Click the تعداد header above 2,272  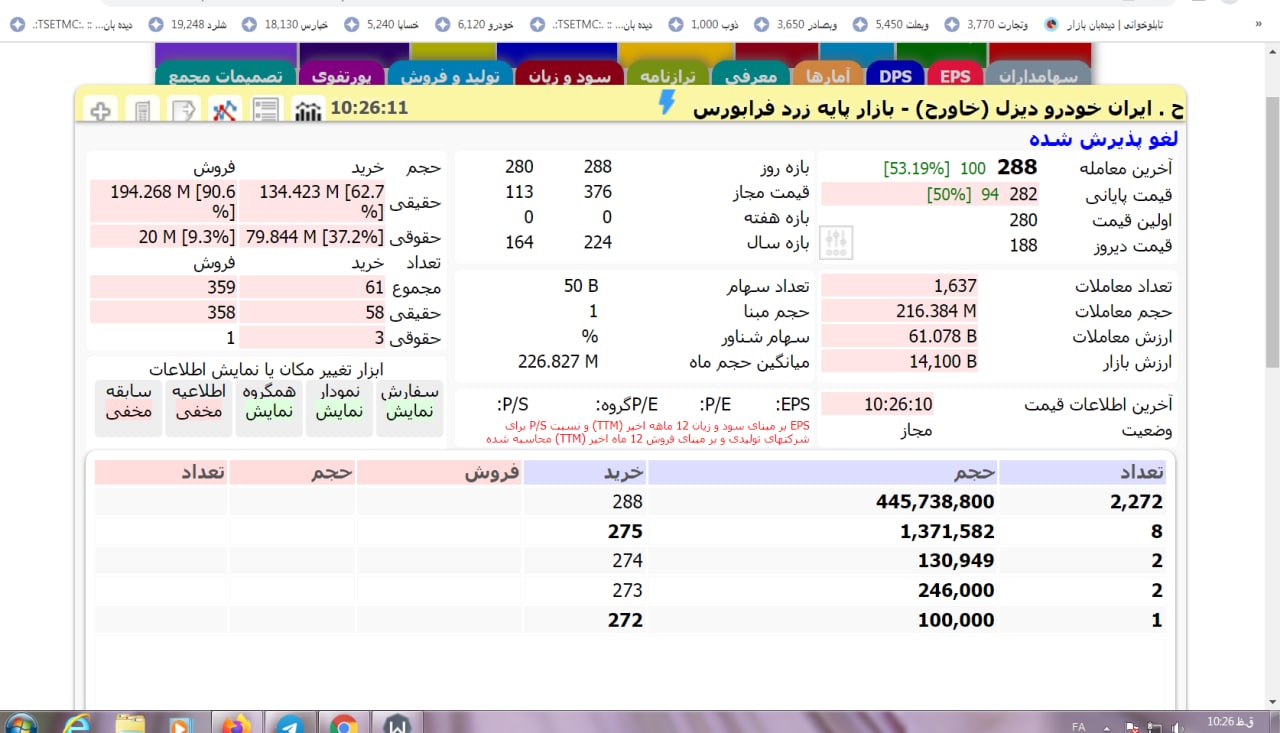tap(1083, 472)
